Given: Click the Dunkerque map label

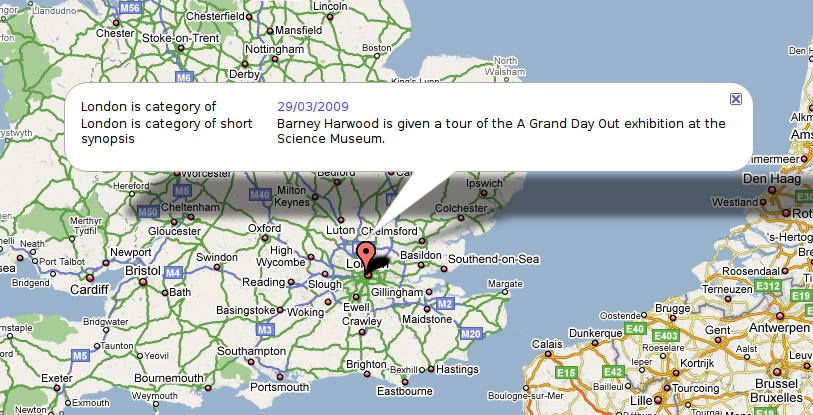Looking at the screenshot, I should tap(596, 333).
